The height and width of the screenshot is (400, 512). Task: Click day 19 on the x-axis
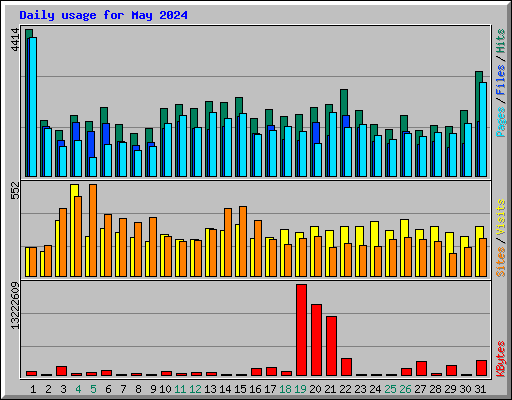click(300, 389)
